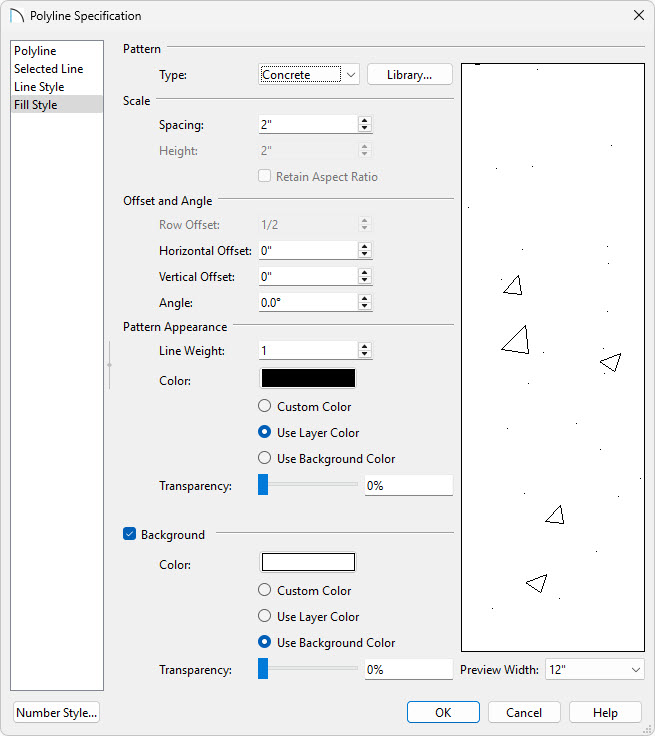The image size is (655, 736).
Task: Select the Fill Style panel
Action: pos(56,105)
